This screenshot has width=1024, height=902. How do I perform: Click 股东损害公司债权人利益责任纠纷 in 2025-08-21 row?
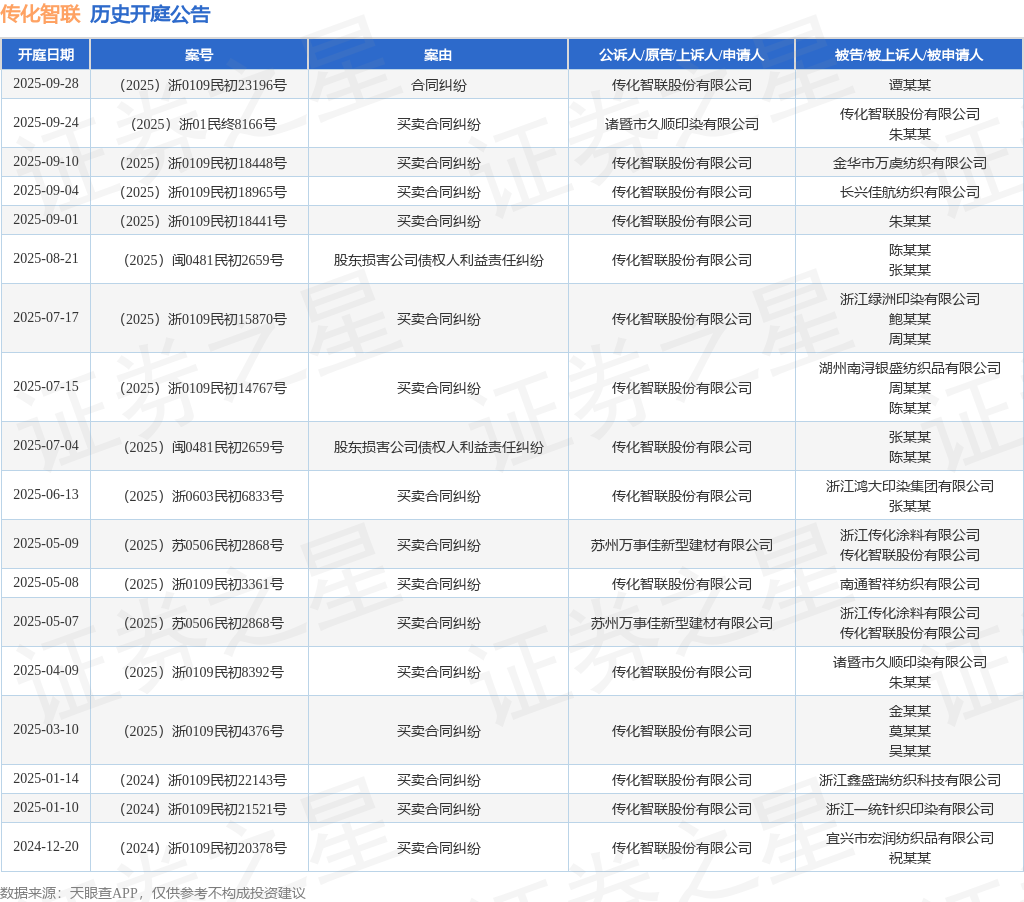tap(438, 260)
